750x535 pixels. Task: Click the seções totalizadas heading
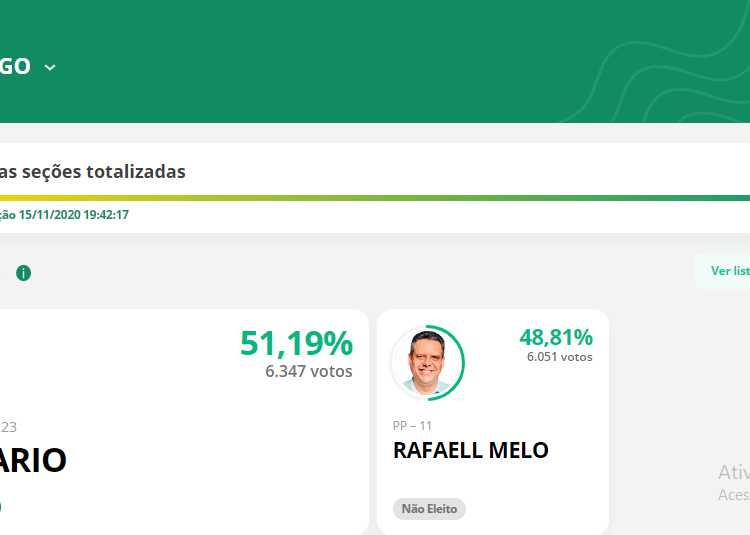pos(93,172)
